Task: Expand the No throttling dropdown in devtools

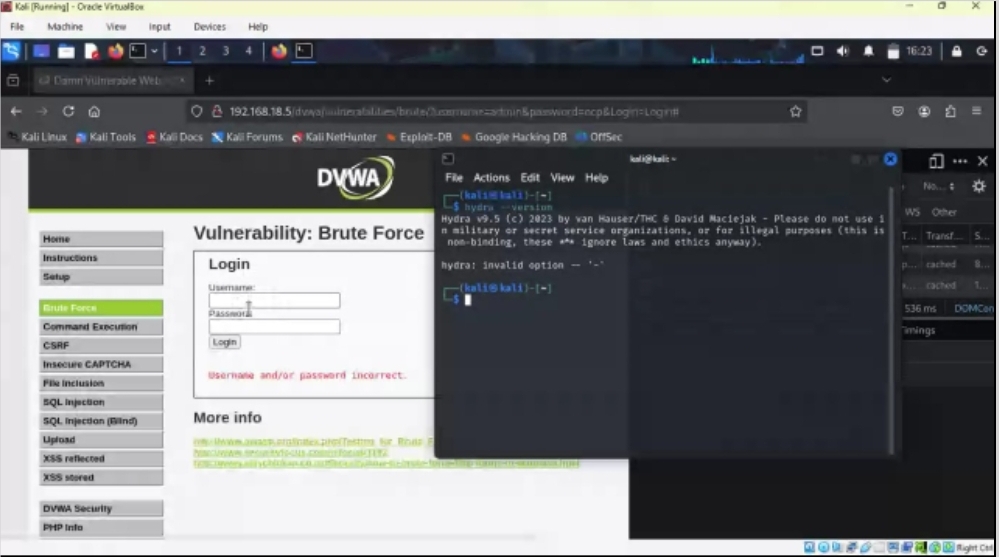Action: pyautogui.click(x=938, y=186)
